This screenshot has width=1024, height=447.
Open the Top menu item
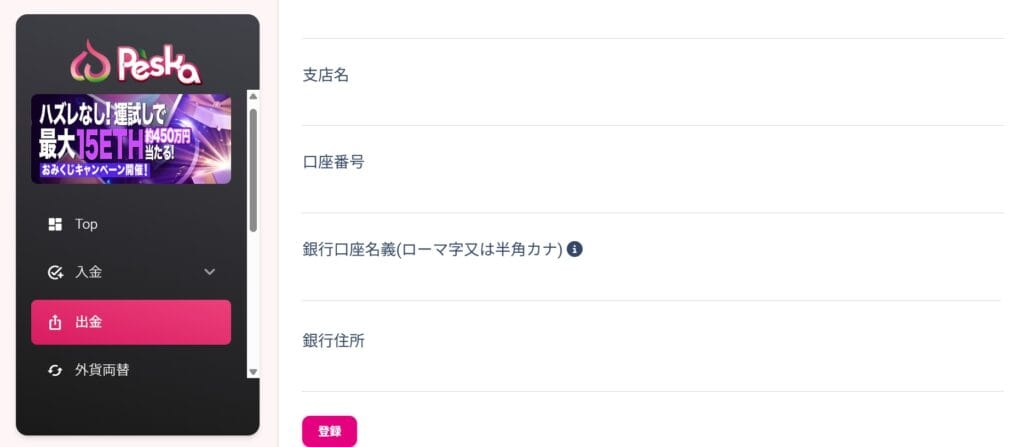pyautogui.click(x=131, y=224)
